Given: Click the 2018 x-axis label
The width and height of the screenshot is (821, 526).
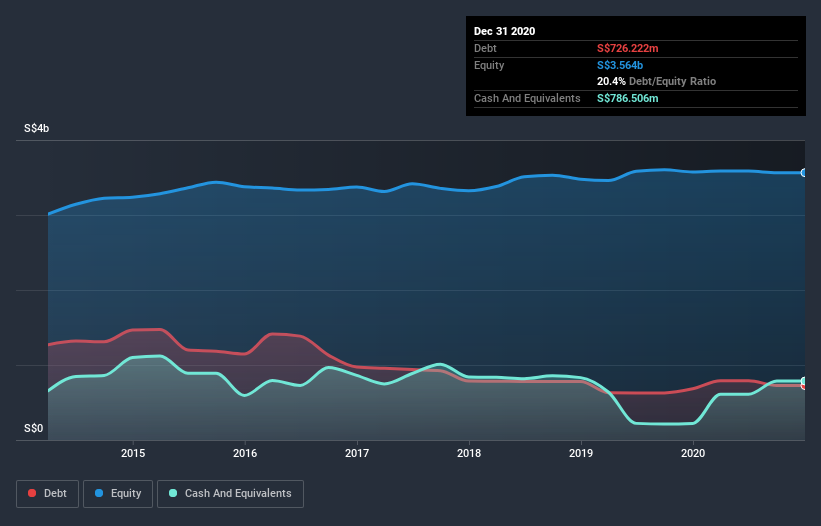Looking at the screenshot, I should pos(469,453).
